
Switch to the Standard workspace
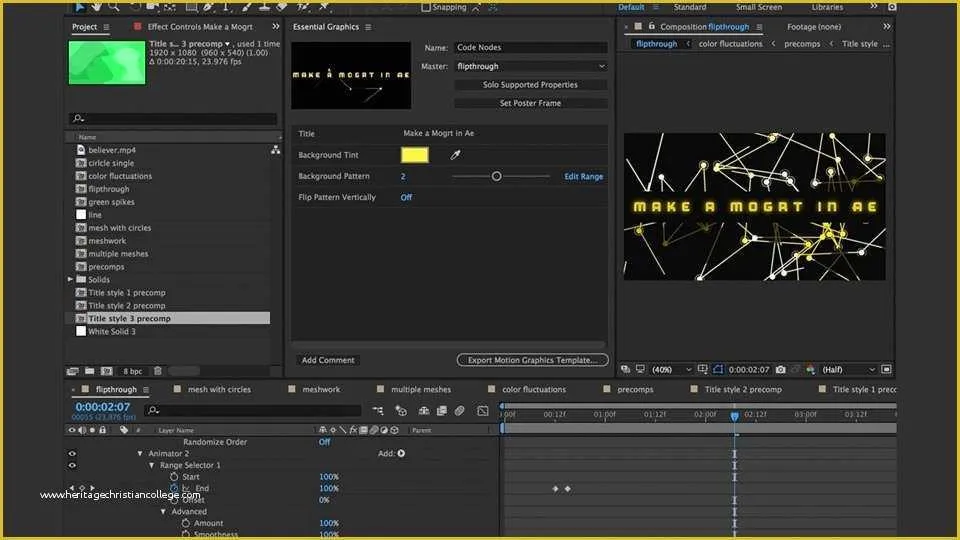point(690,7)
